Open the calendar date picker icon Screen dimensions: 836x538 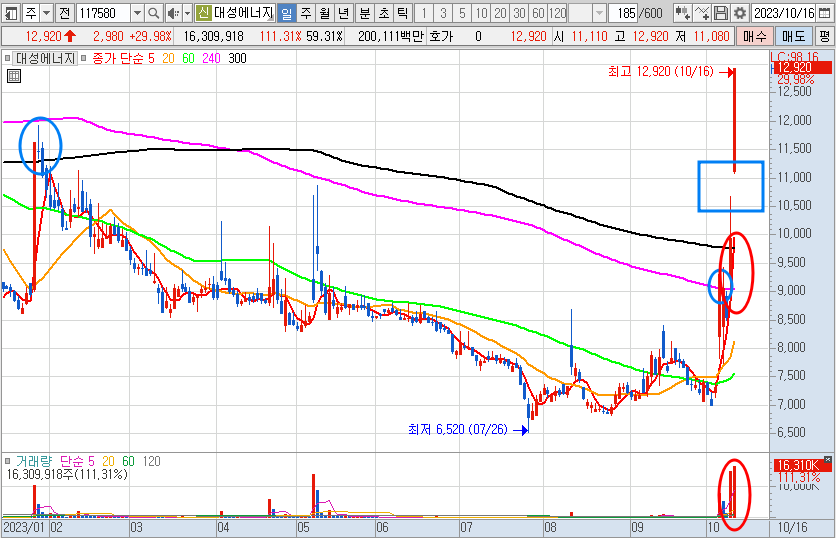click(x=824, y=13)
